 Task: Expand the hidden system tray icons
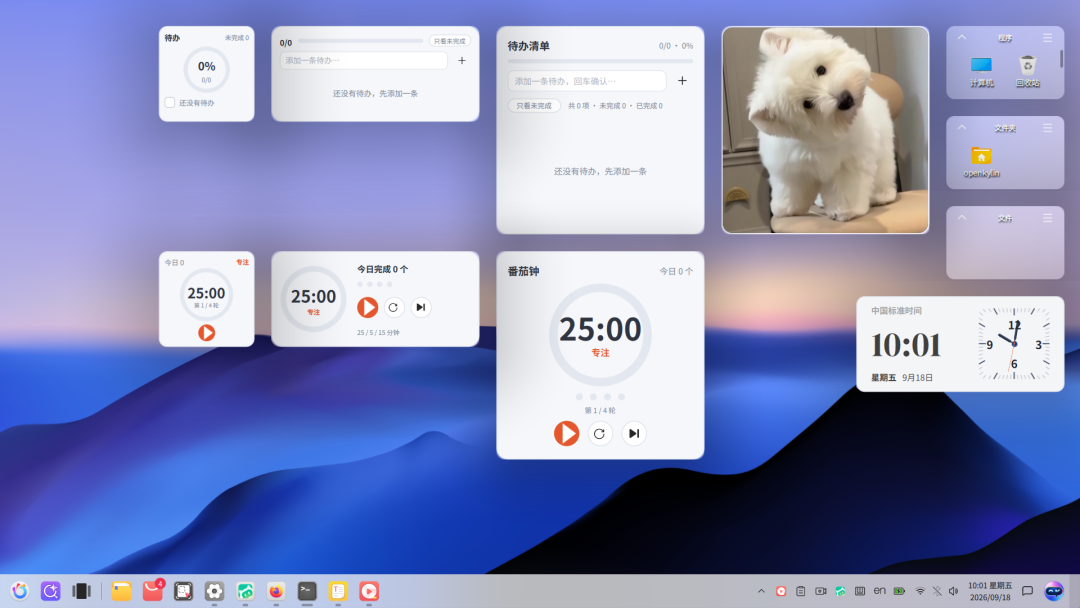click(761, 591)
